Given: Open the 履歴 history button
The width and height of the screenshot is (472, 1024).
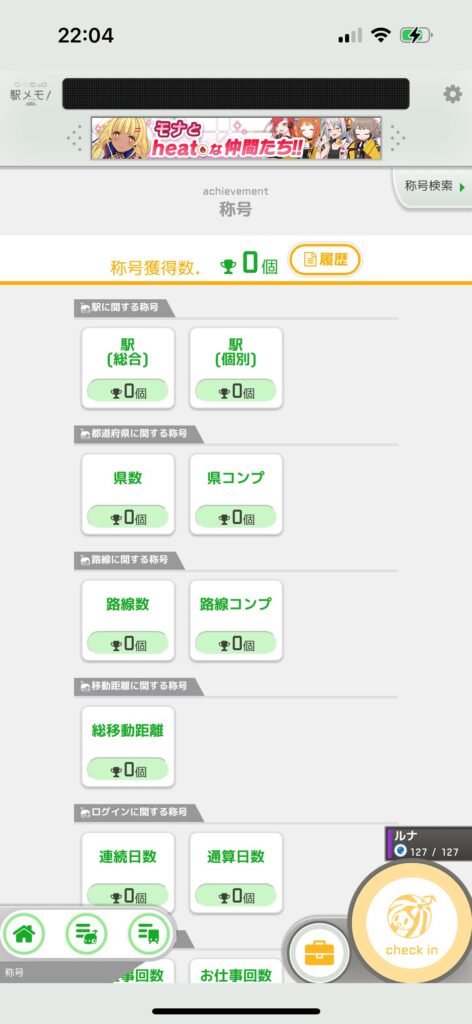Looking at the screenshot, I should [325, 260].
